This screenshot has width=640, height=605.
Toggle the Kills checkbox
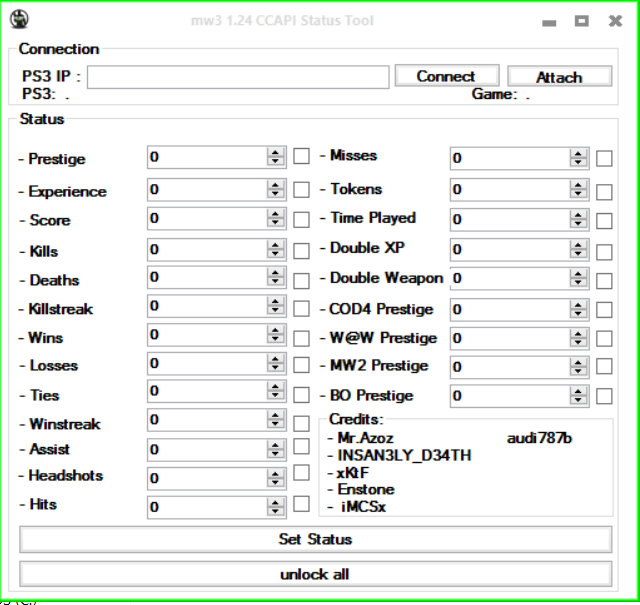coord(301,251)
